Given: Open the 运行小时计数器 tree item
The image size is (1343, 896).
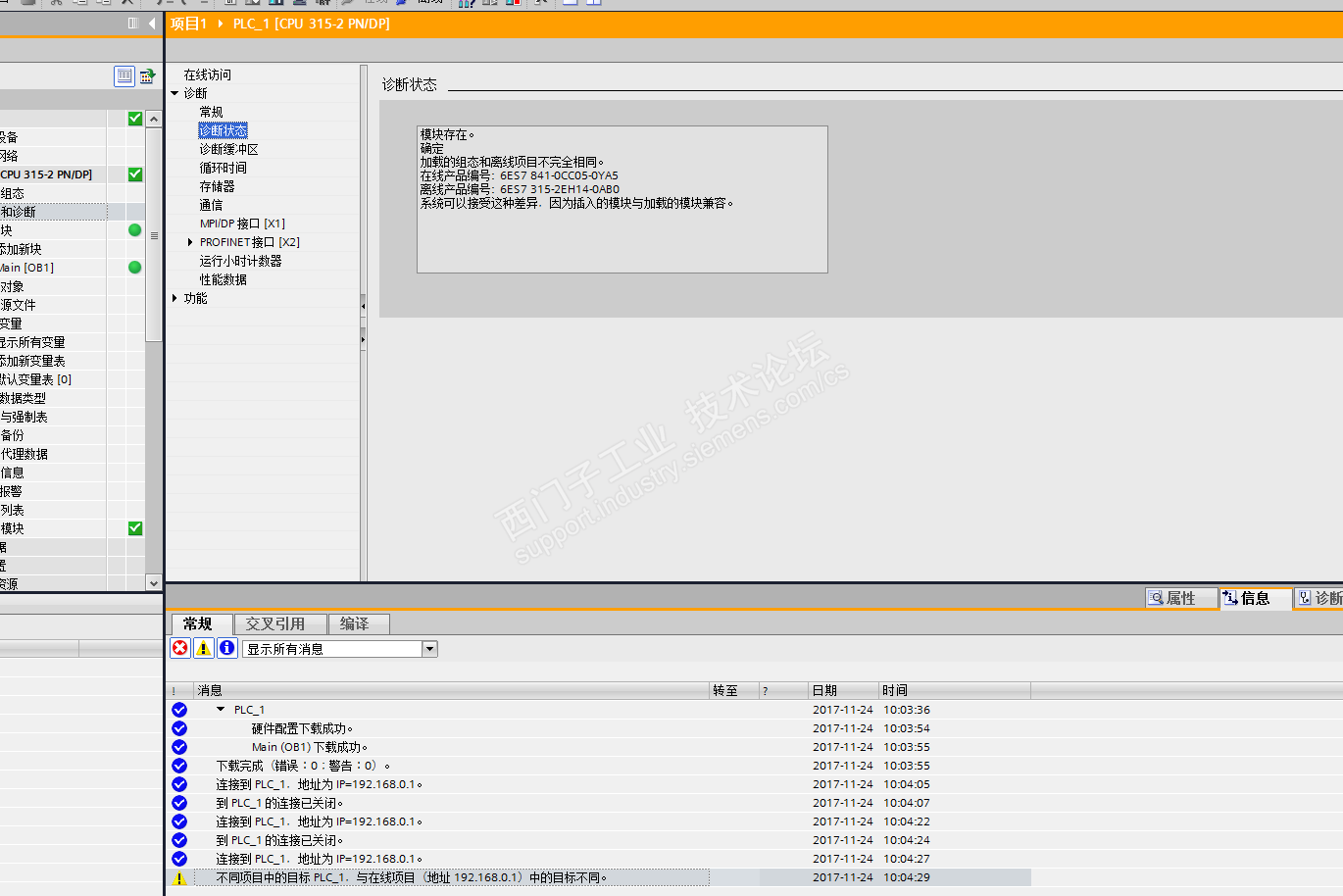Looking at the screenshot, I should 241,261.
